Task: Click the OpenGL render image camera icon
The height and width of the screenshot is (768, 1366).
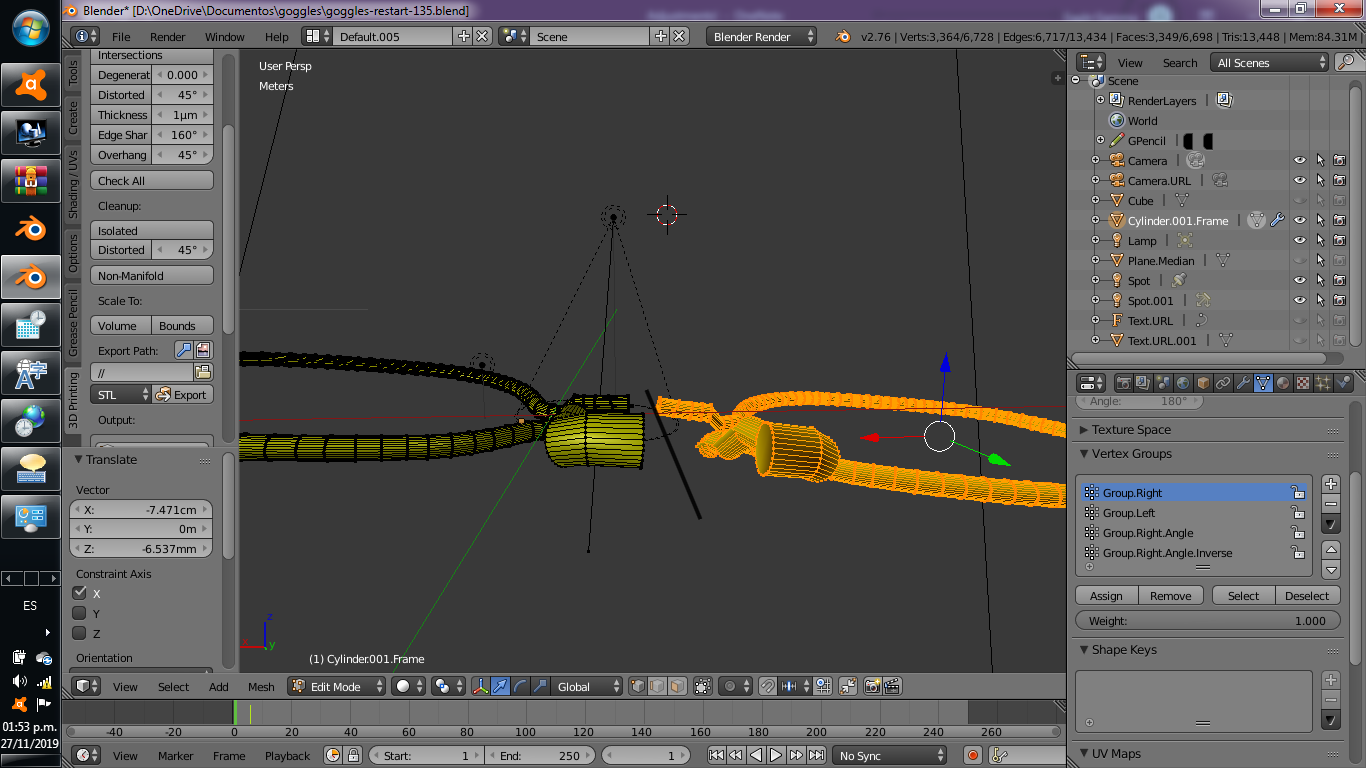Action: tap(872, 686)
